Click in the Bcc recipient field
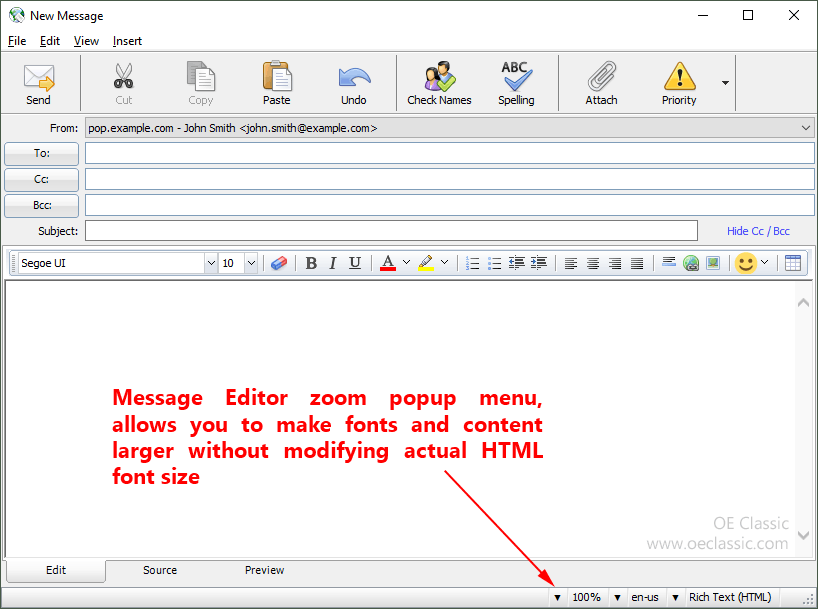 tap(450, 206)
